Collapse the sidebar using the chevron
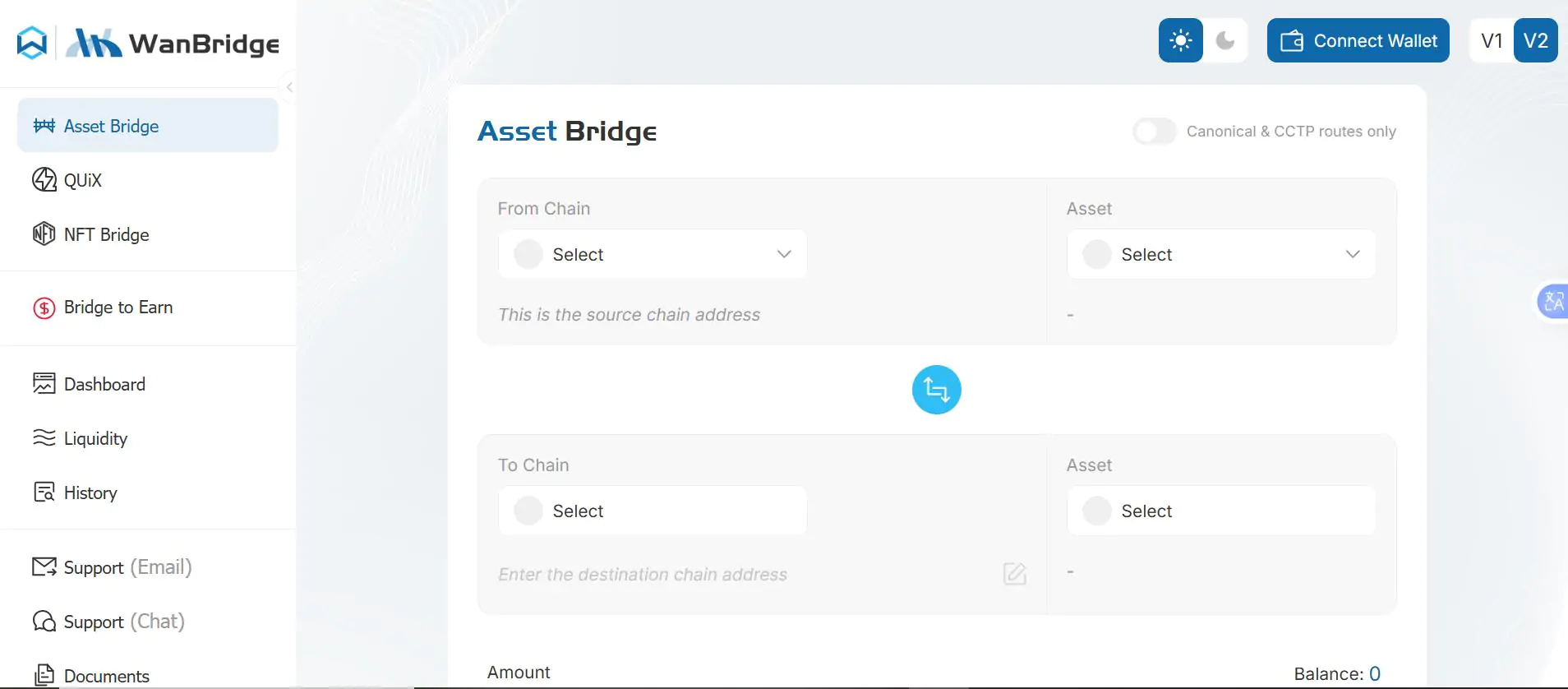 click(289, 87)
